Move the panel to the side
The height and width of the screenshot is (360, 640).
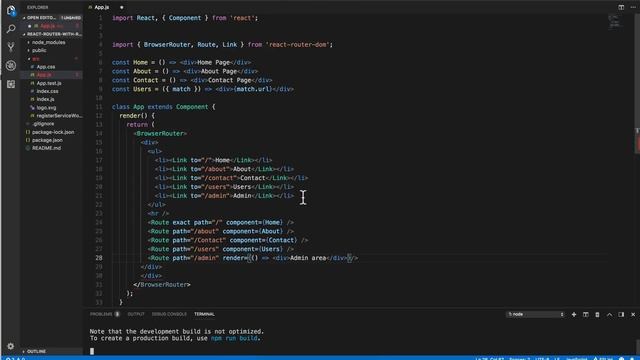621,314
